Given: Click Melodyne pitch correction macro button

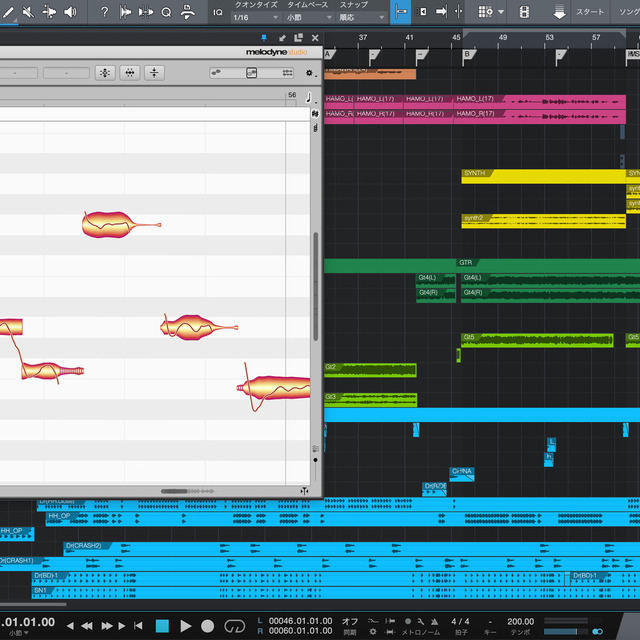Looking at the screenshot, I should tap(106, 73).
